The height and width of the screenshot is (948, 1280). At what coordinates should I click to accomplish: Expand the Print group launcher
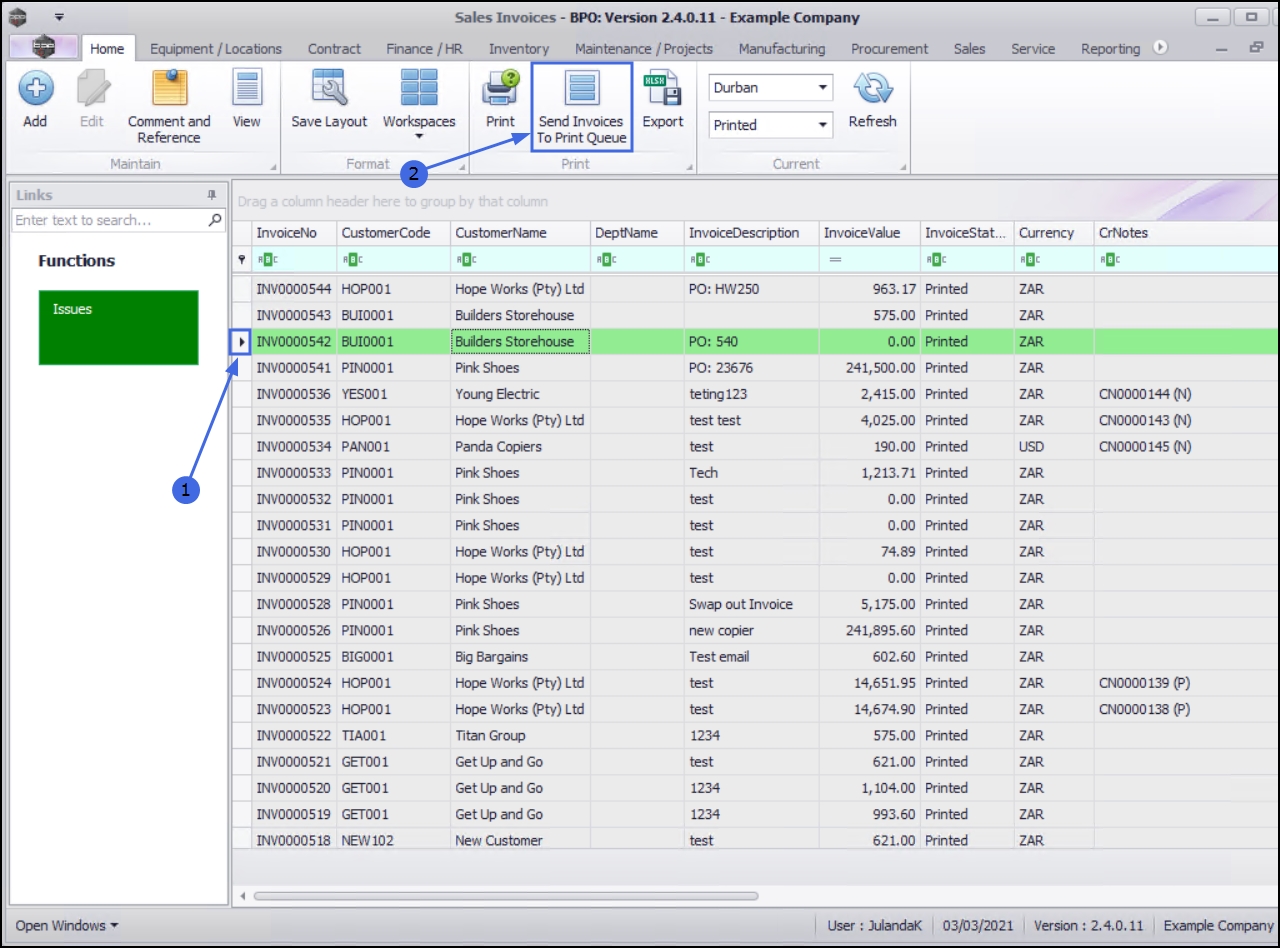[689, 166]
